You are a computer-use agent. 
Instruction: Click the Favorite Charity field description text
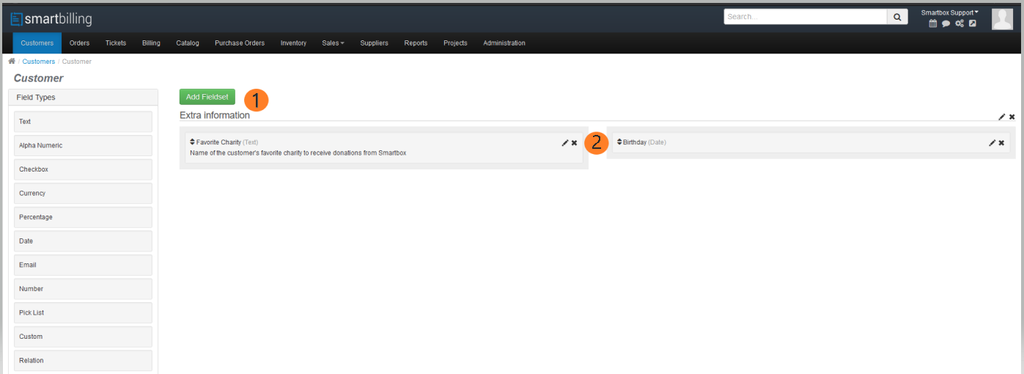[x=298, y=153]
